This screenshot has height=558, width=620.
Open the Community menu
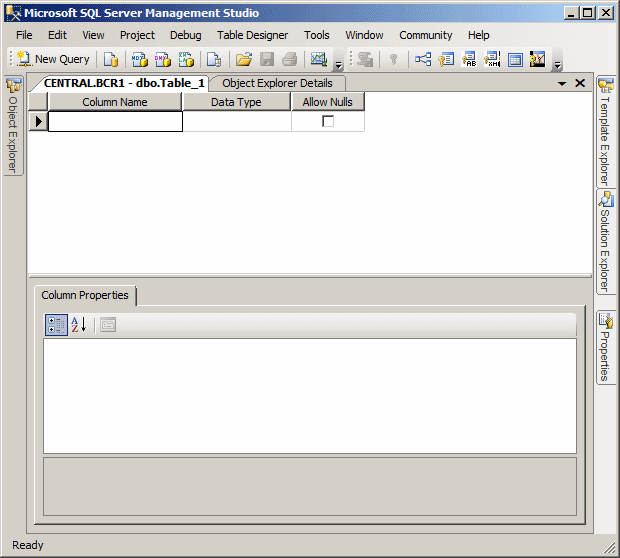425,35
